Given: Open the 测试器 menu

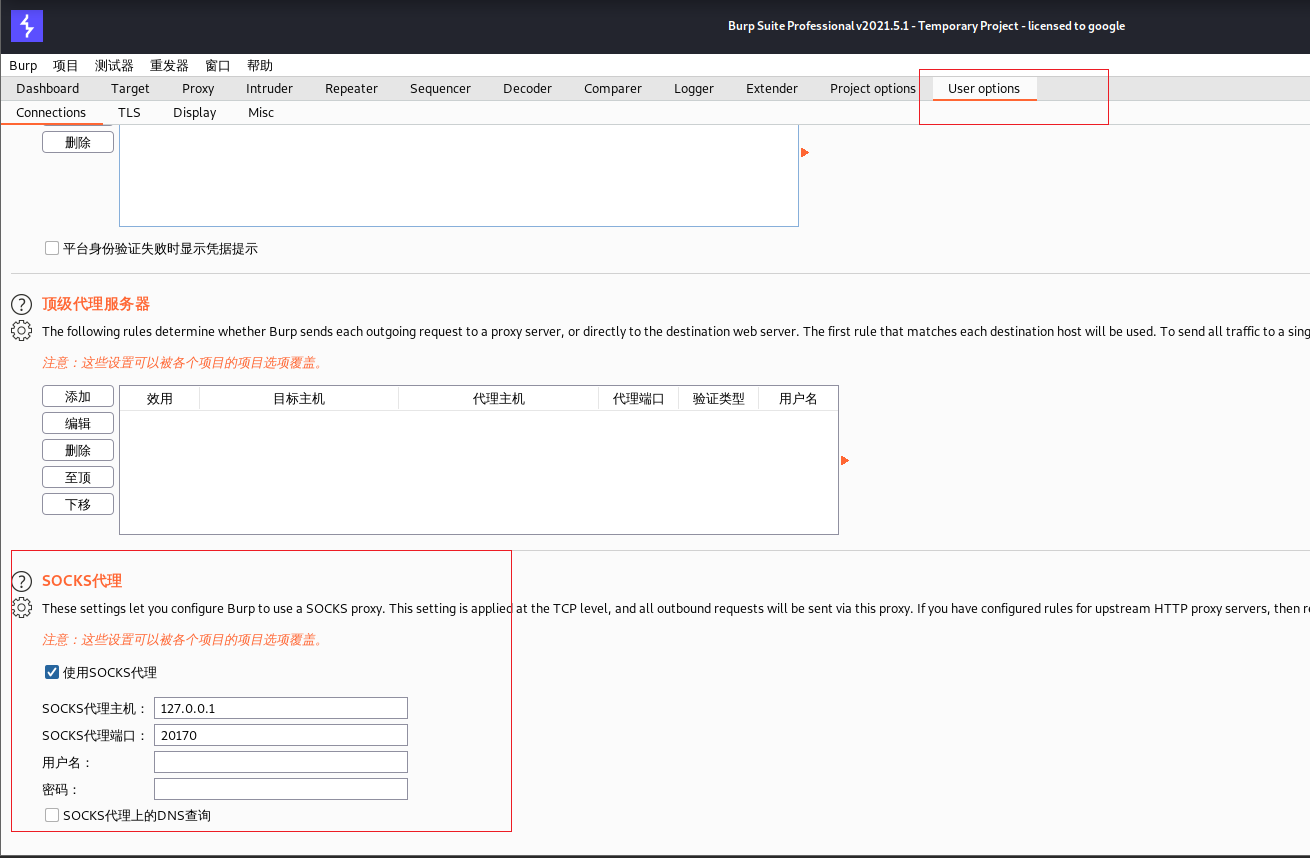Looking at the screenshot, I should click(x=114, y=65).
